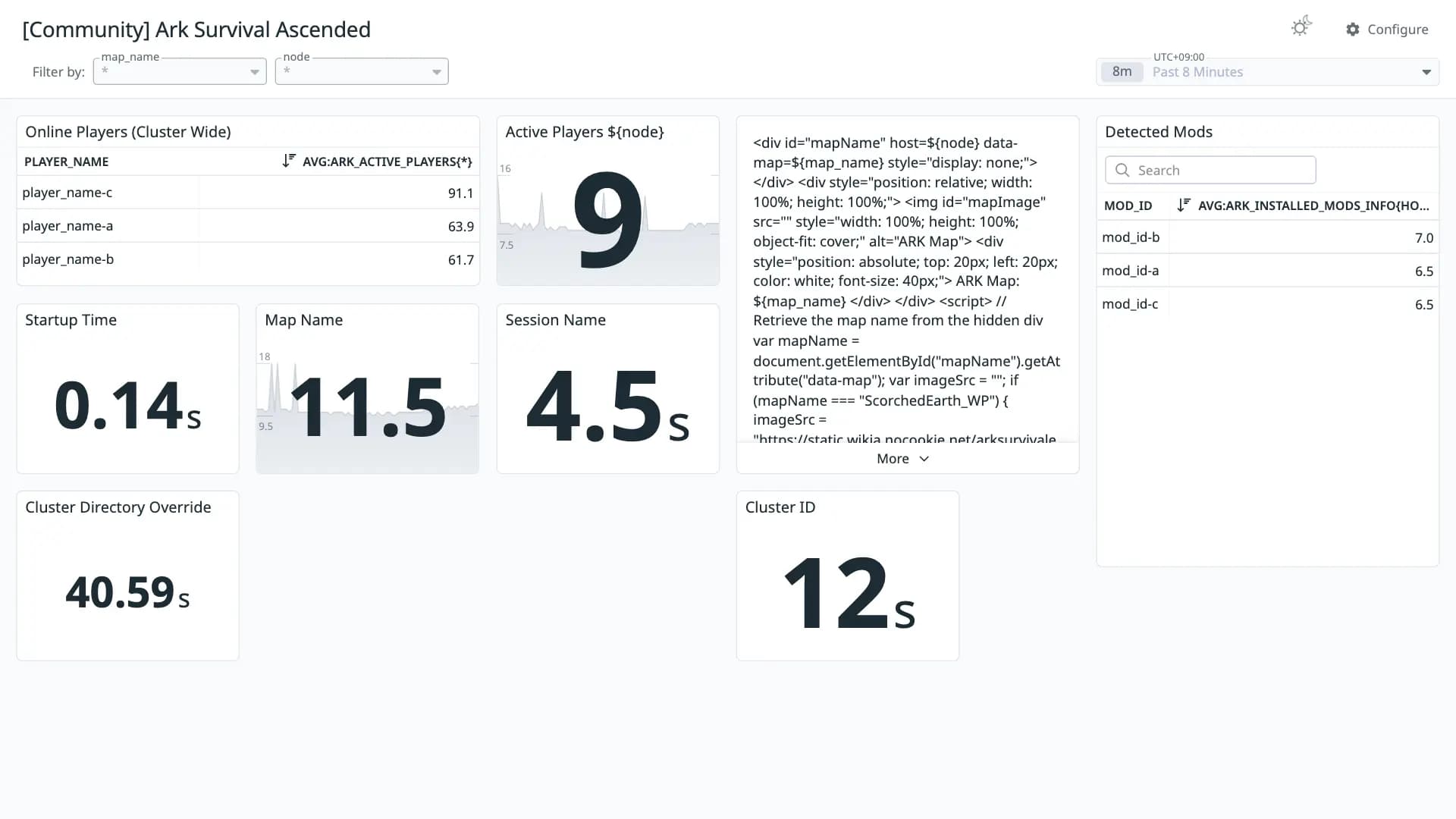Click the Online Players (Cluster Wide) widget title
Screen dimensions: 1456x819
pyautogui.click(x=128, y=132)
